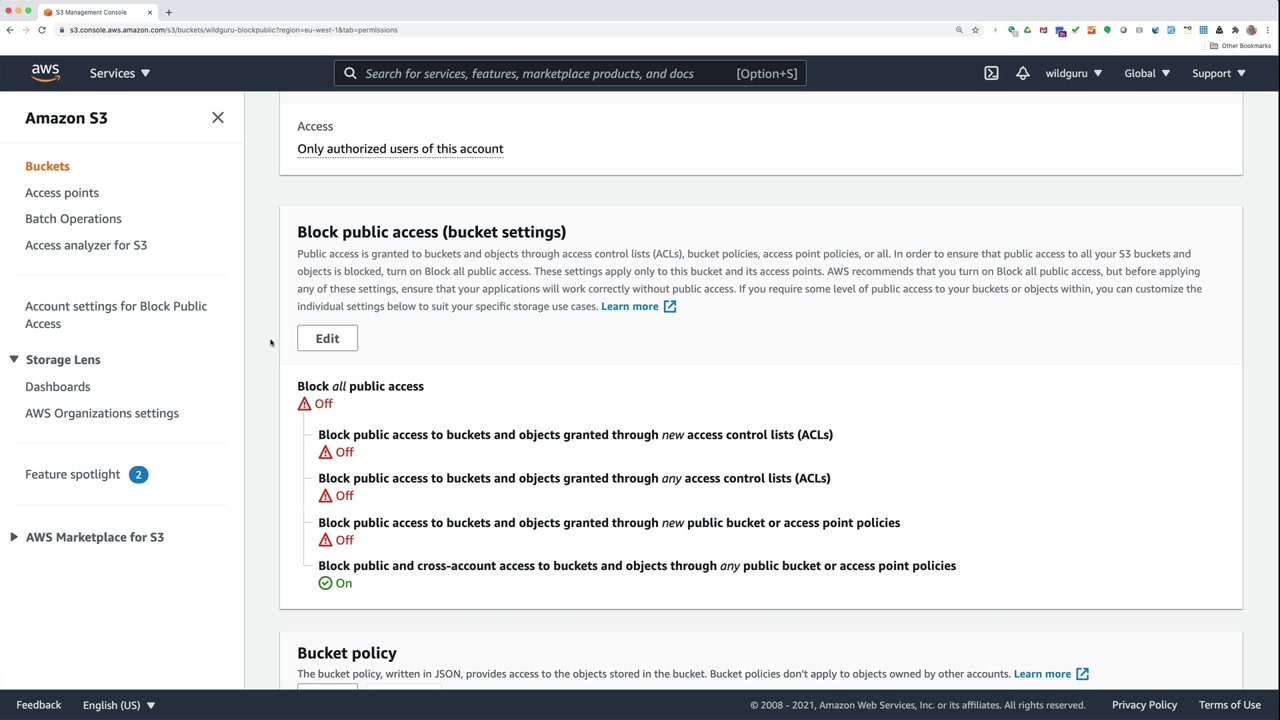Viewport: 1280px width, 720px height.
Task: Click the 'Block all public access' label
Action: (x=360, y=386)
